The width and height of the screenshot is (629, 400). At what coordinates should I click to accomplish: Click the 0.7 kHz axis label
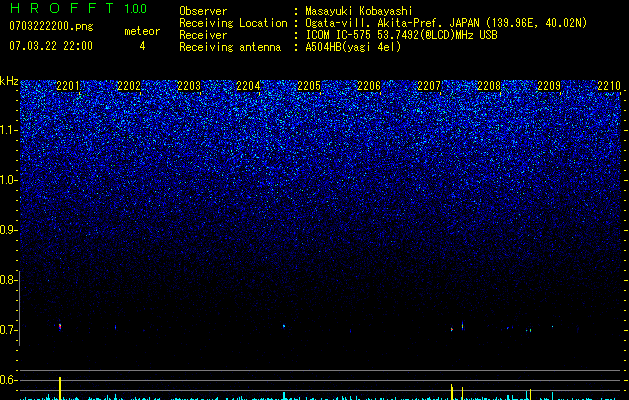point(8,330)
